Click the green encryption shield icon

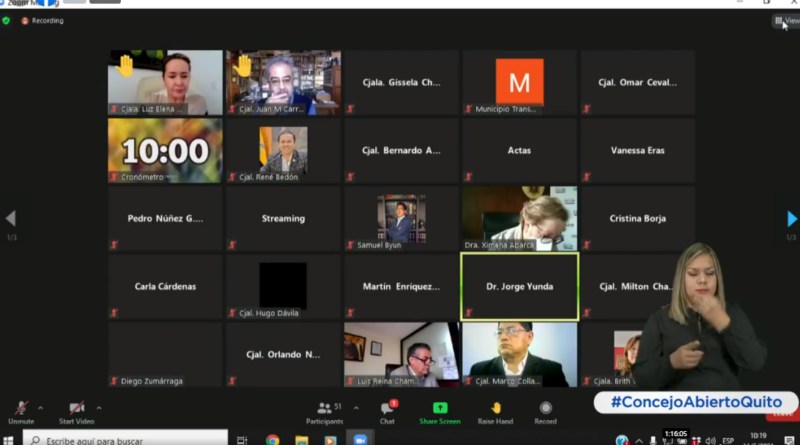click(7, 20)
